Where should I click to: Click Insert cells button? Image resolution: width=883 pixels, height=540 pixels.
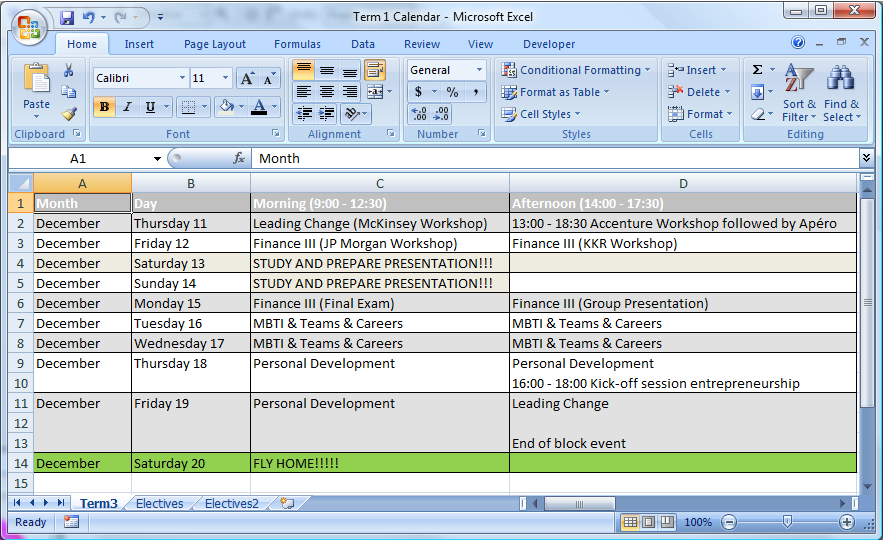pos(697,70)
